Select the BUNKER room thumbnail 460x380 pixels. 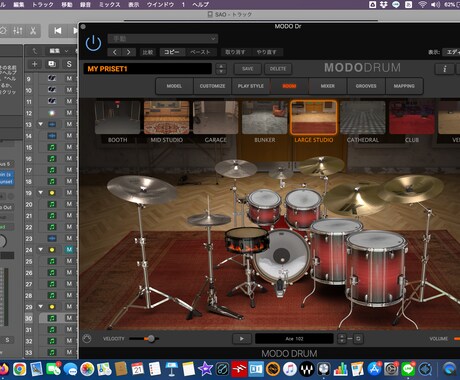point(265,118)
